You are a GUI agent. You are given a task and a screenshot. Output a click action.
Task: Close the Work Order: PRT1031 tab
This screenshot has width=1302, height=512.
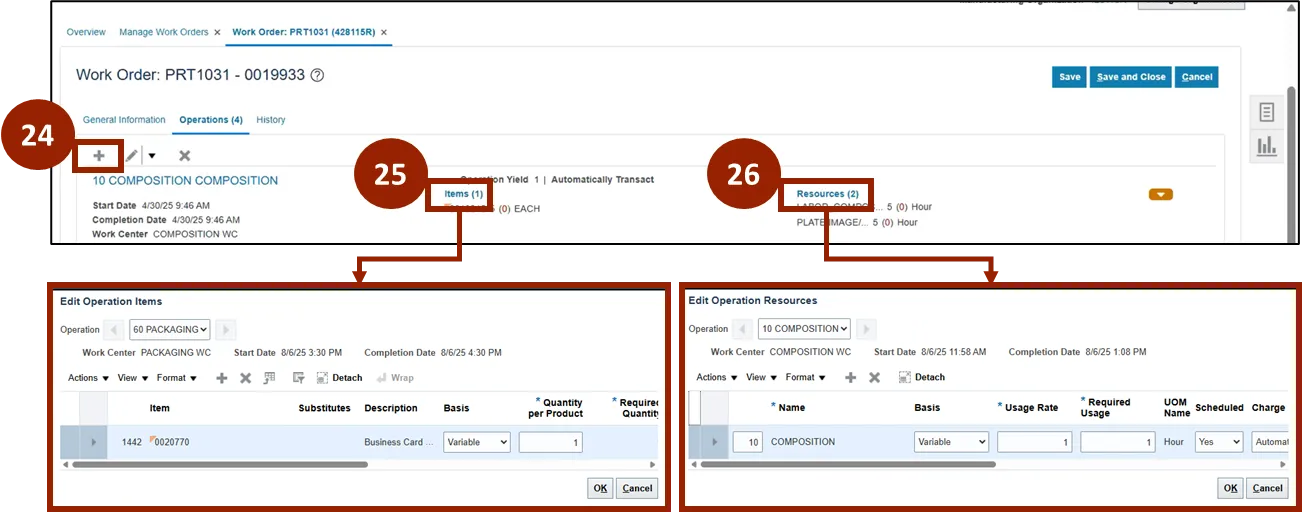point(384,33)
